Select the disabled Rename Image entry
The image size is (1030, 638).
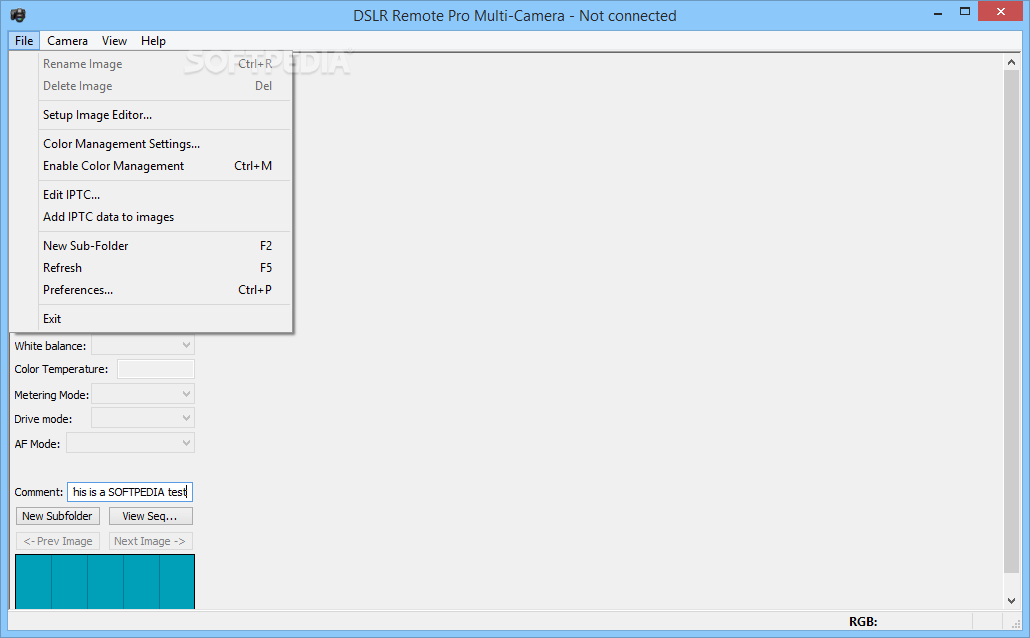point(164,64)
